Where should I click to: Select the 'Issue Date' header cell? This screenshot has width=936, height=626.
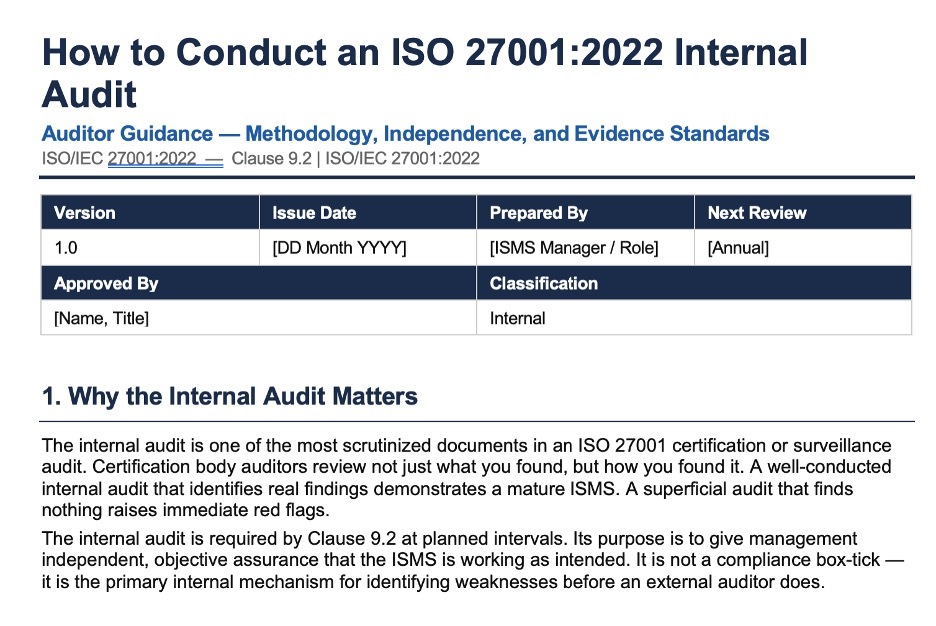368,212
